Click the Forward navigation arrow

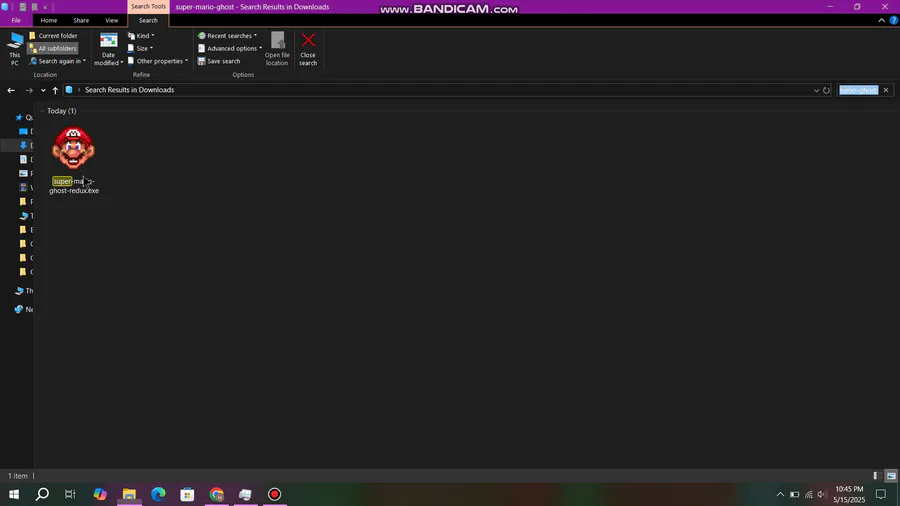click(x=29, y=90)
